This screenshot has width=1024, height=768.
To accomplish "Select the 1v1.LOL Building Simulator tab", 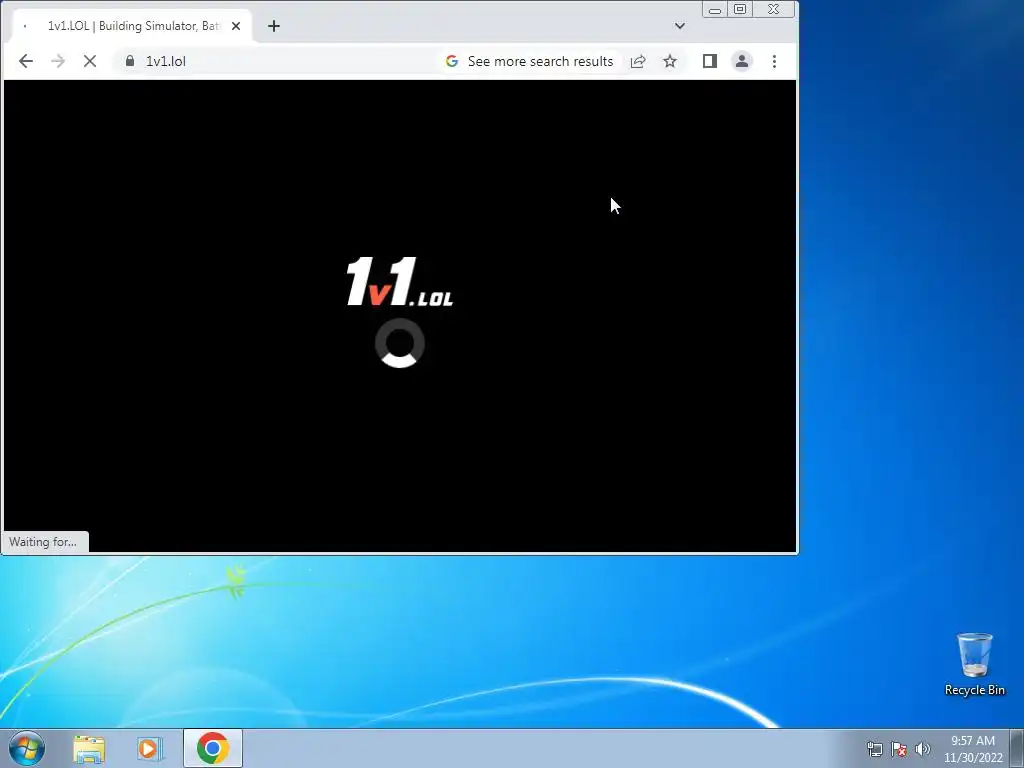I will (133, 26).
